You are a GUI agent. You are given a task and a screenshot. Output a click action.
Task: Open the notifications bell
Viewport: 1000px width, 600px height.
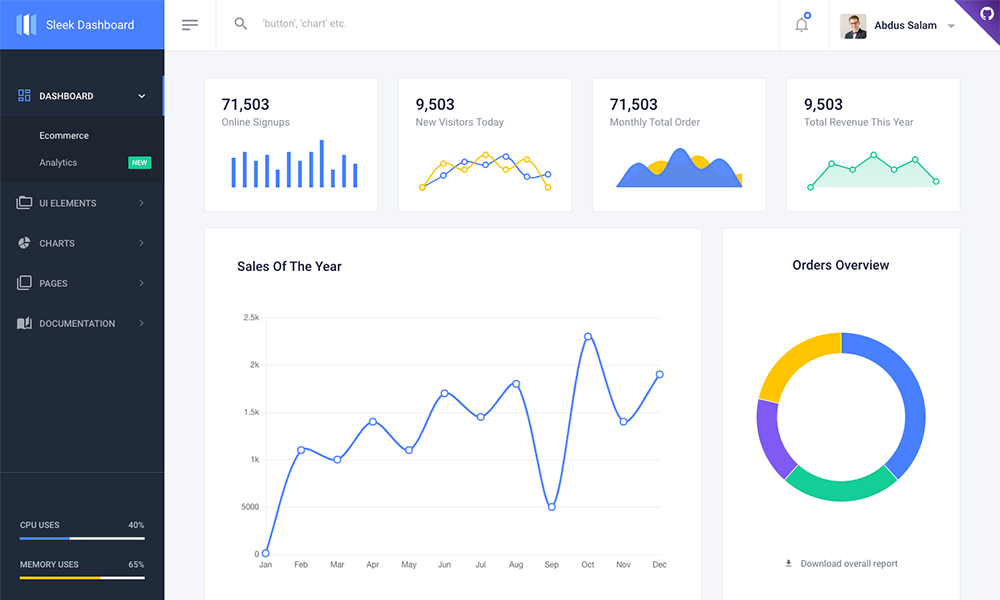pos(801,25)
